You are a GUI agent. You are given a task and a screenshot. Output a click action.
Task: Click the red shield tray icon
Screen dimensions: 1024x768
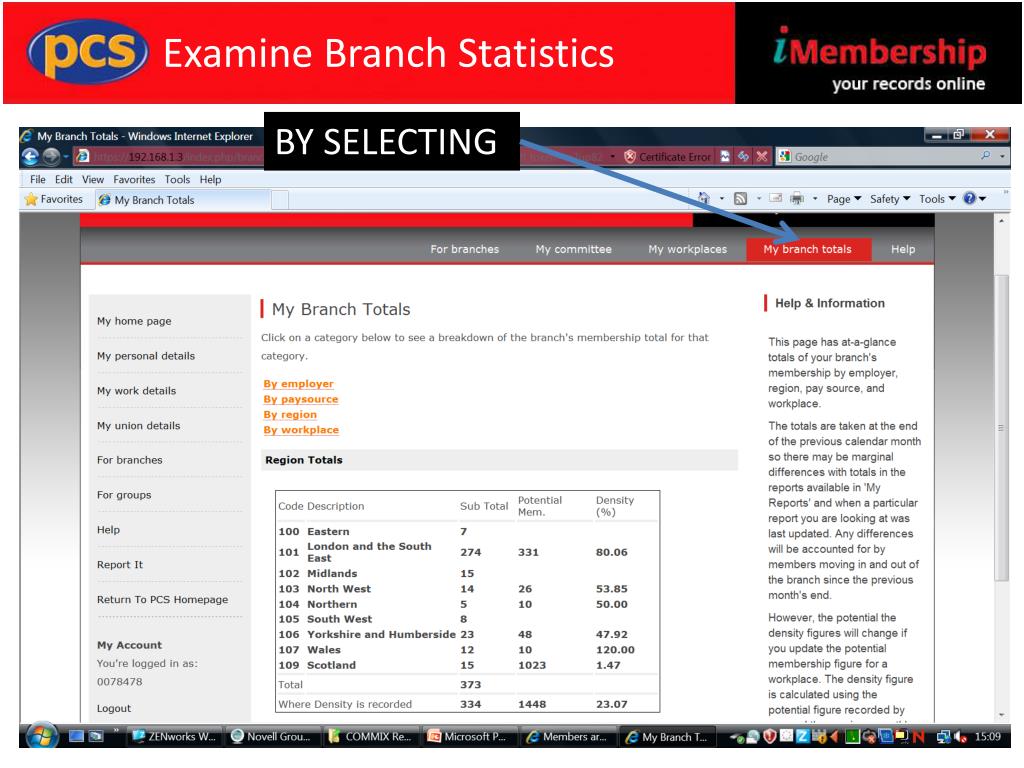pyautogui.click(x=769, y=737)
